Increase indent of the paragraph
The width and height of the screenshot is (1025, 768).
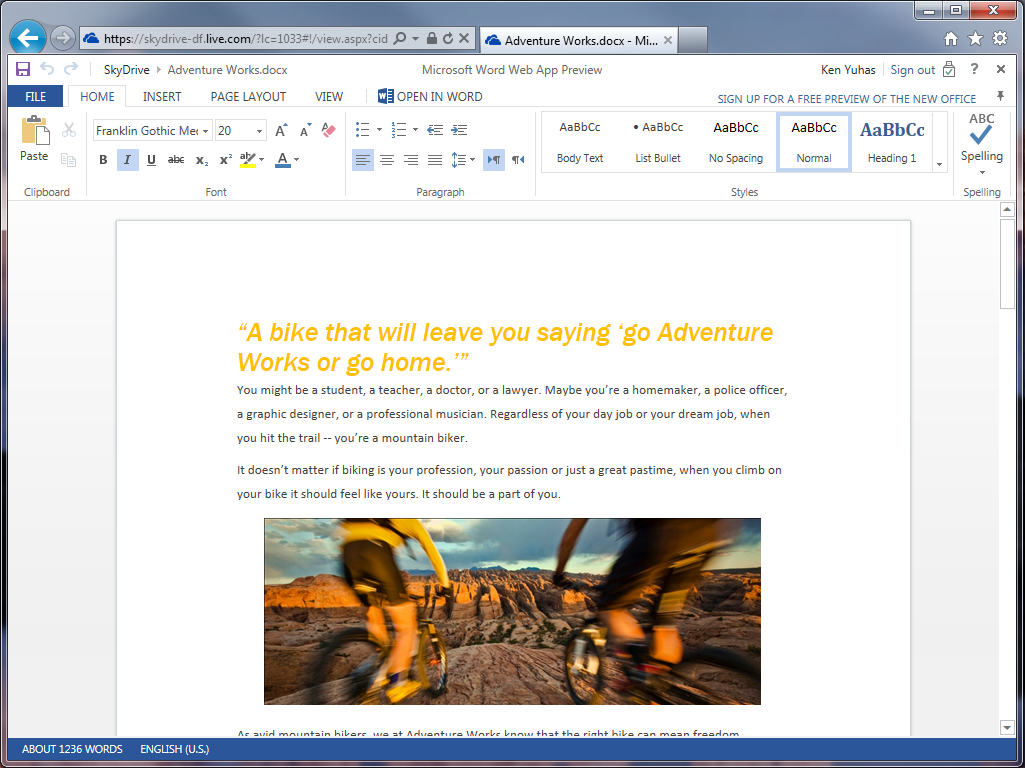click(459, 130)
